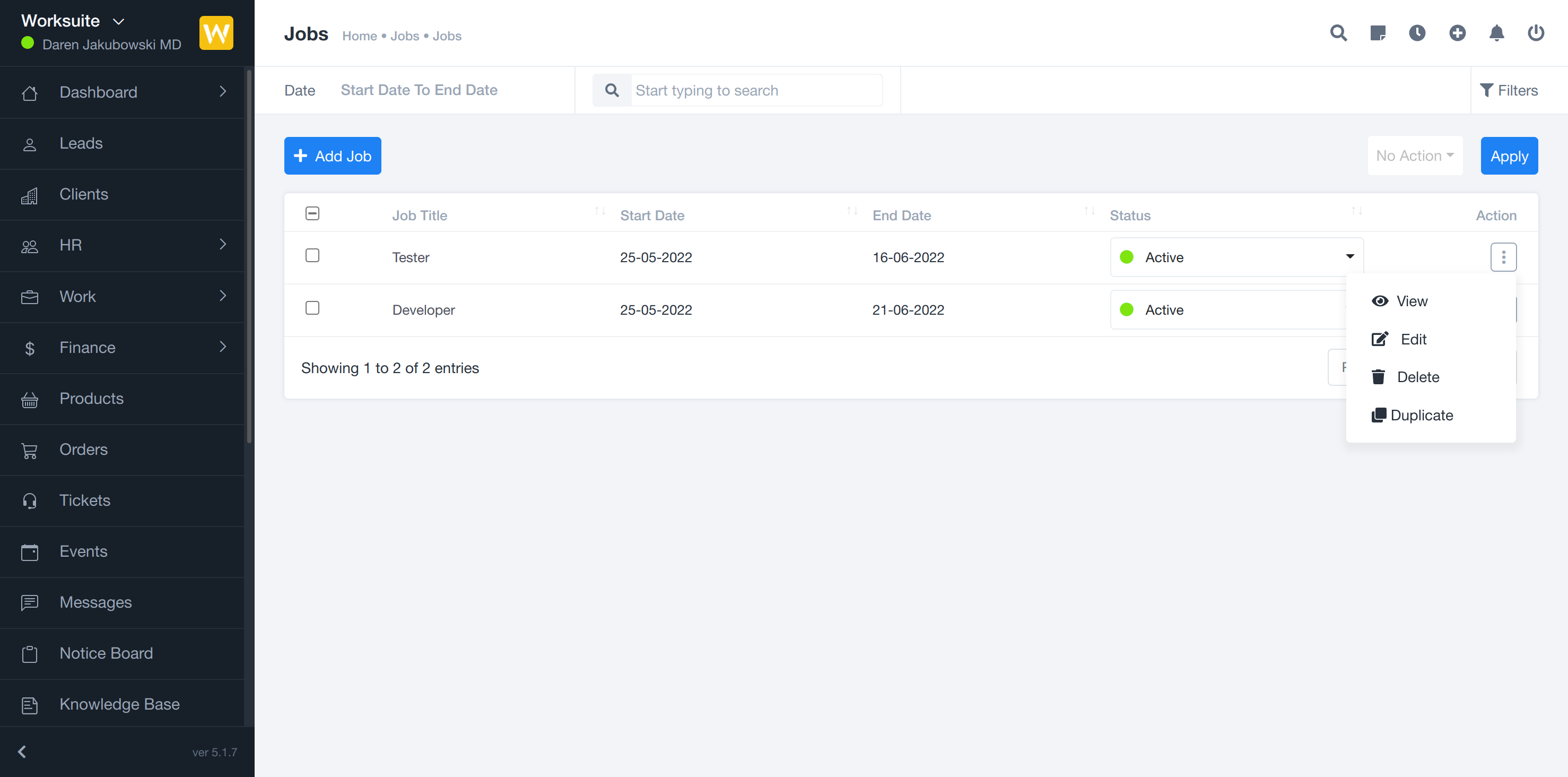Click the Add Job button

[x=333, y=156]
